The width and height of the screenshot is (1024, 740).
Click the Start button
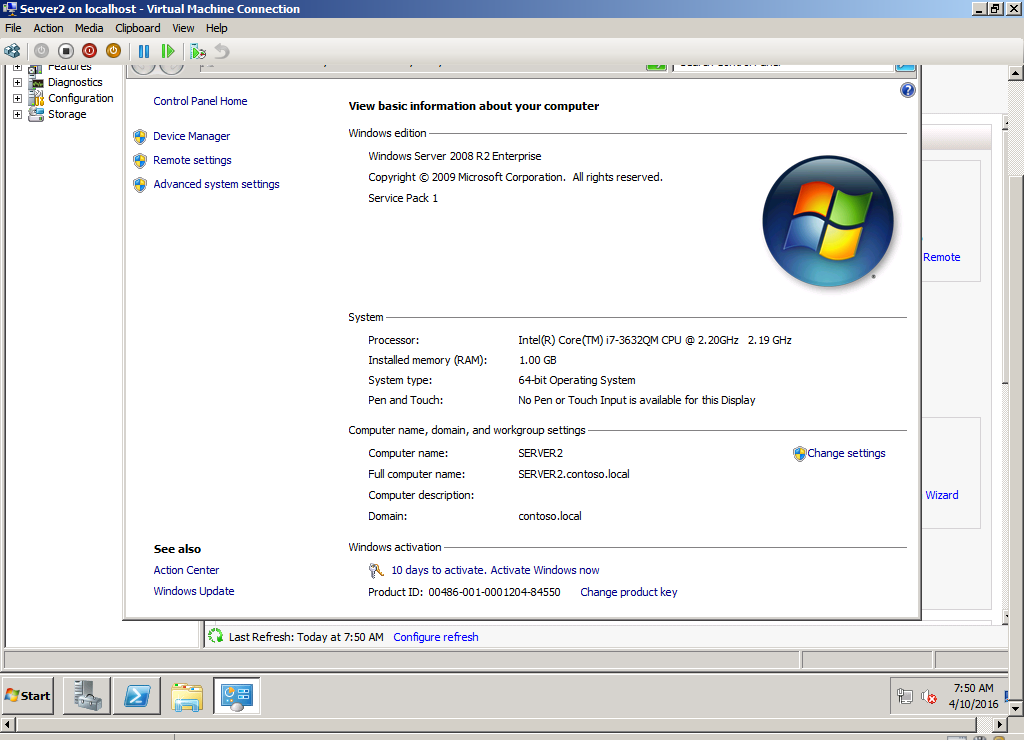(27, 696)
